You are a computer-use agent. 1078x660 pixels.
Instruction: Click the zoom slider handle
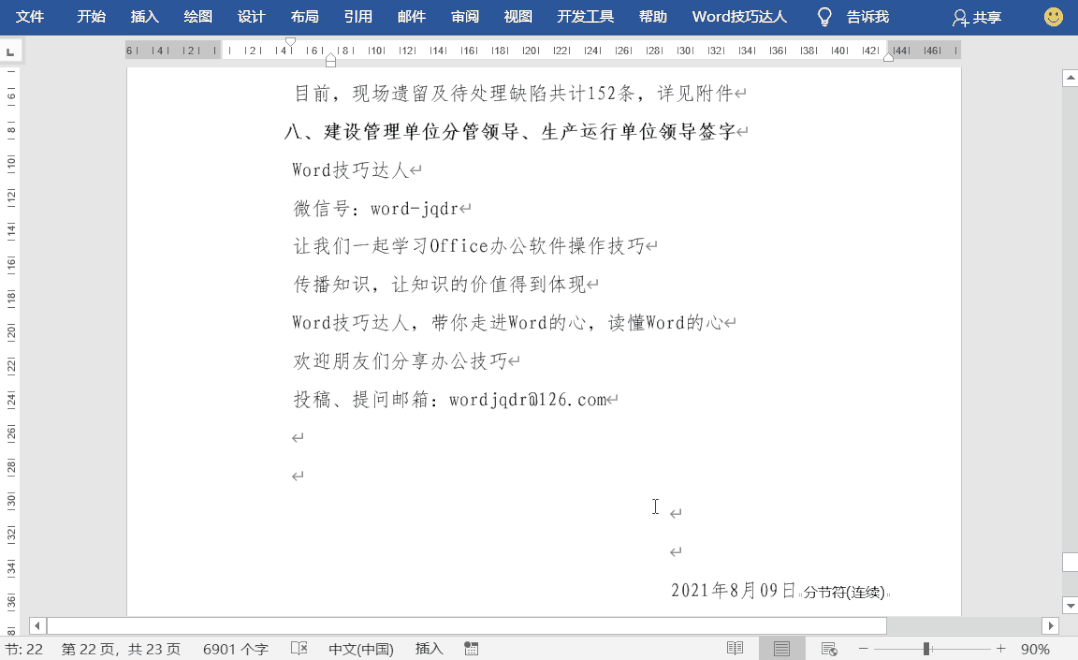coord(927,649)
